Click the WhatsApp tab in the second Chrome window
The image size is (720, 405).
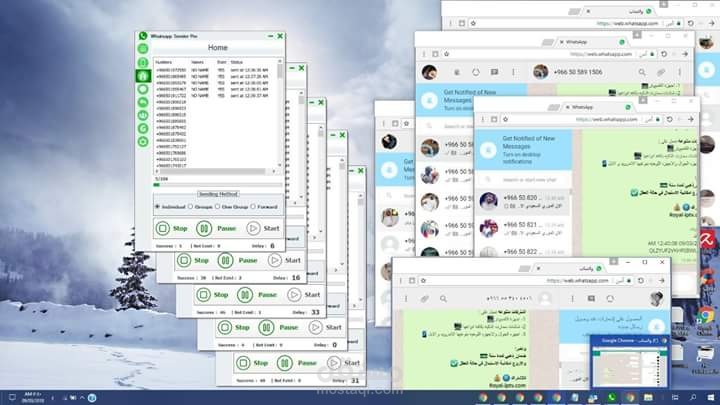(x=591, y=42)
